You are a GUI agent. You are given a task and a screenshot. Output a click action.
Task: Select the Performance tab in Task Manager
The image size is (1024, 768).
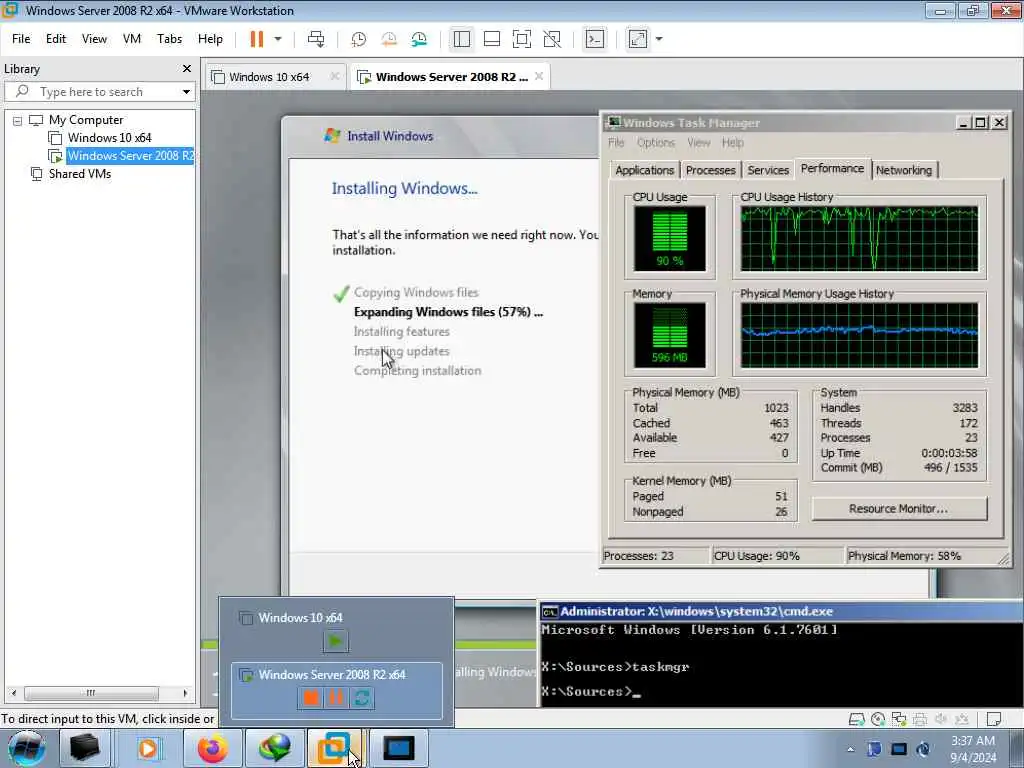(x=832, y=168)
